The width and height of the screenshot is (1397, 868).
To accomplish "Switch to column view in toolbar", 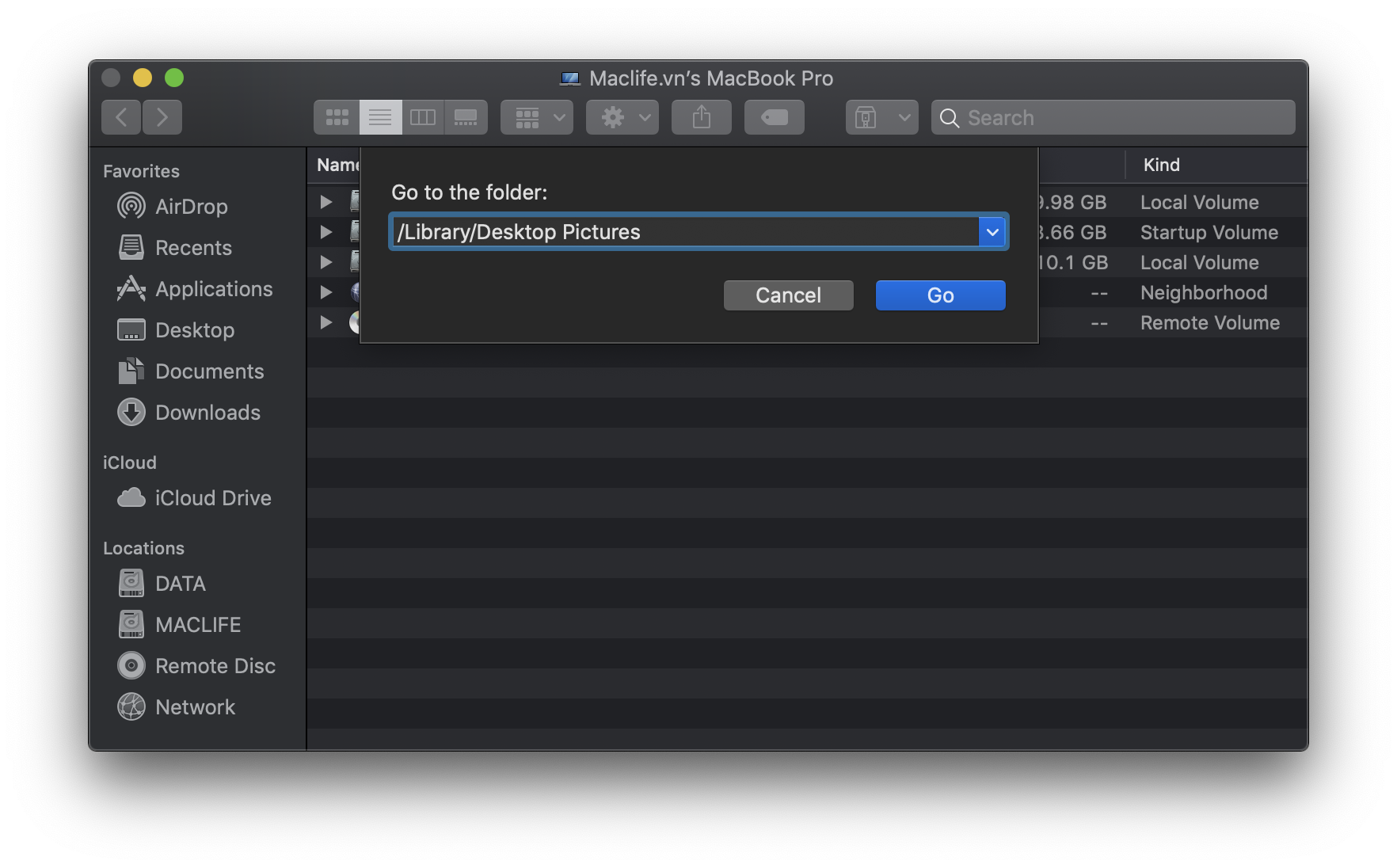I will pos(423,117).
